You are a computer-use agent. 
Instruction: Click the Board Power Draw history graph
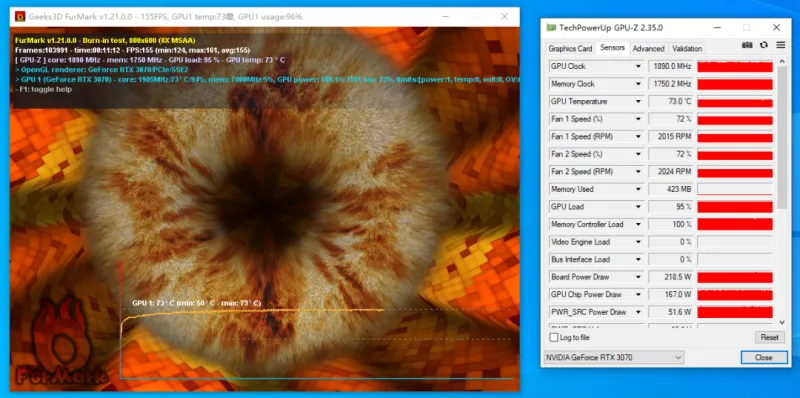735,277
